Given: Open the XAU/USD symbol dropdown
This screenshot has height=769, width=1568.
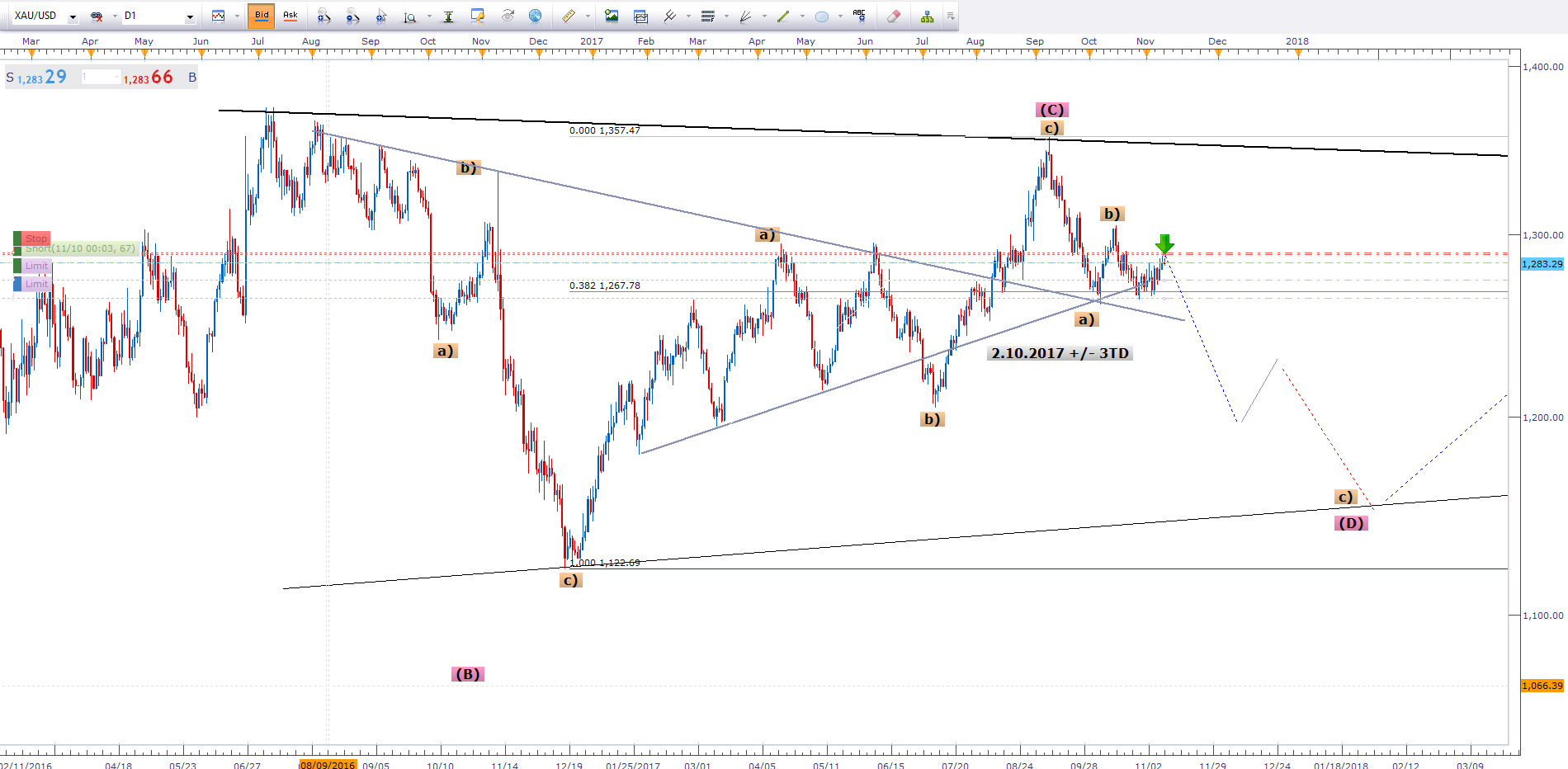Looking at the screenshot, I should pyautogui.click(x=73, y=17).
